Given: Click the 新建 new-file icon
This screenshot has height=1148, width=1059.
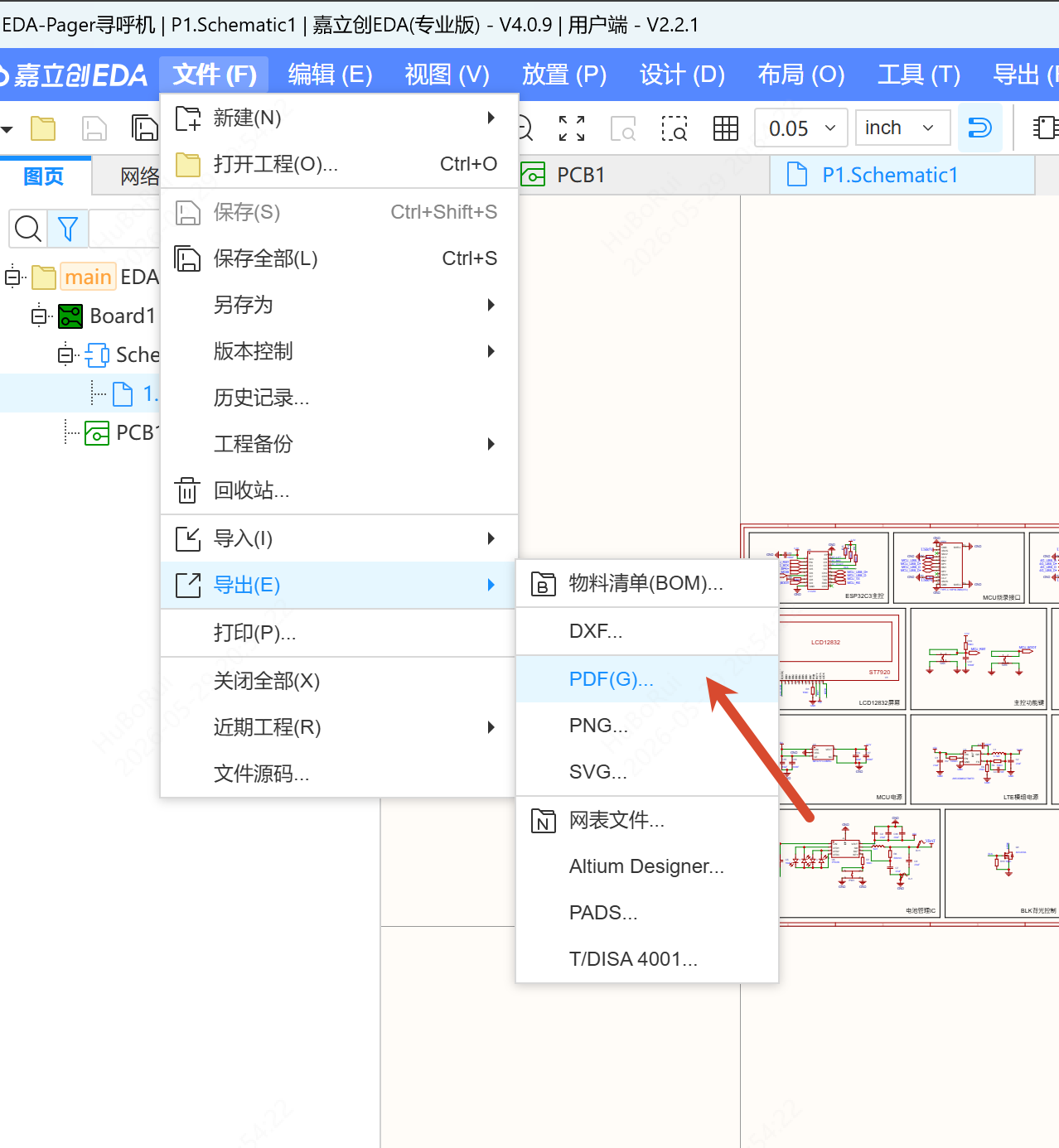Looking at the screenshot, I should point(188,118).
